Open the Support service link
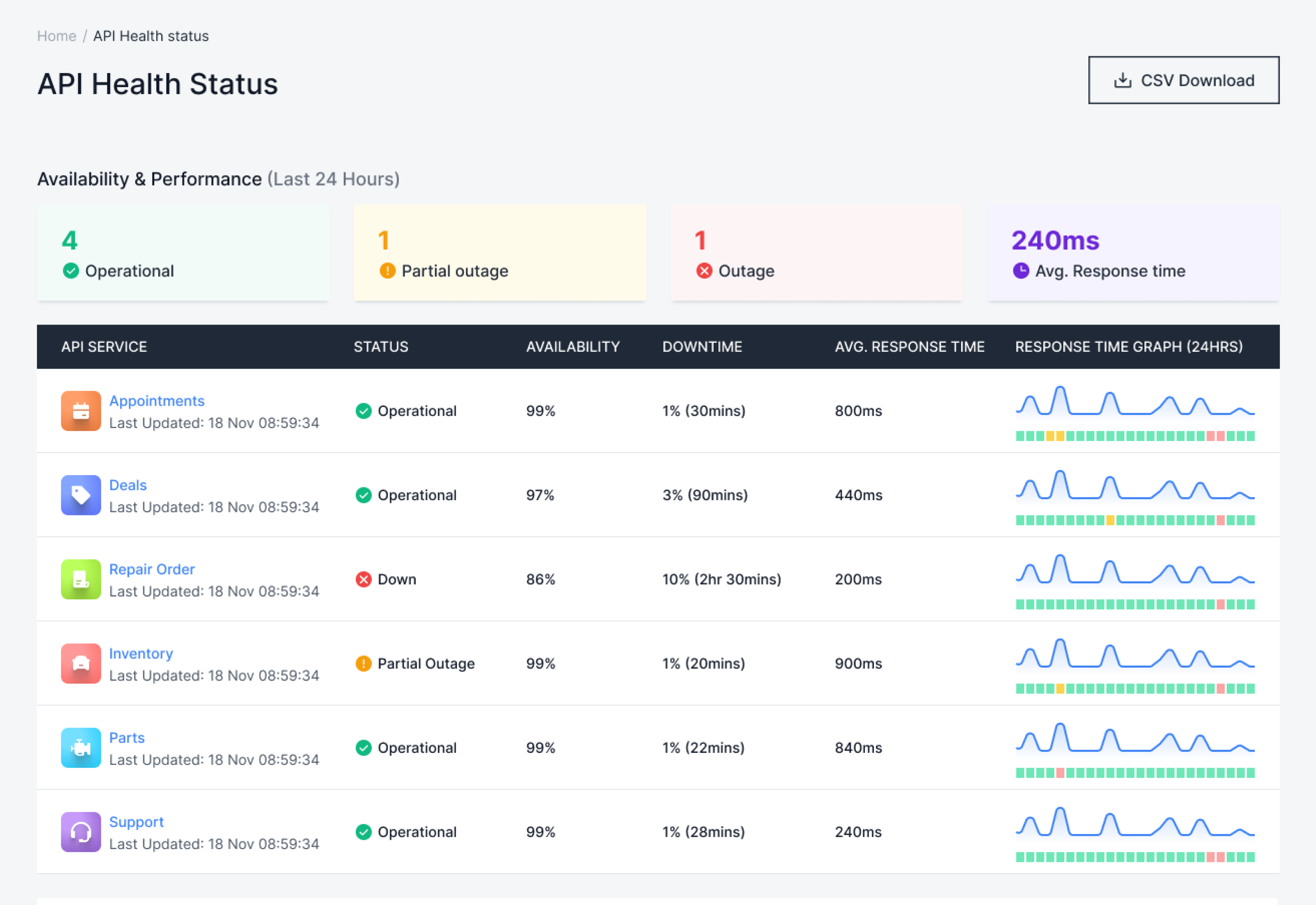 [137, 822]
